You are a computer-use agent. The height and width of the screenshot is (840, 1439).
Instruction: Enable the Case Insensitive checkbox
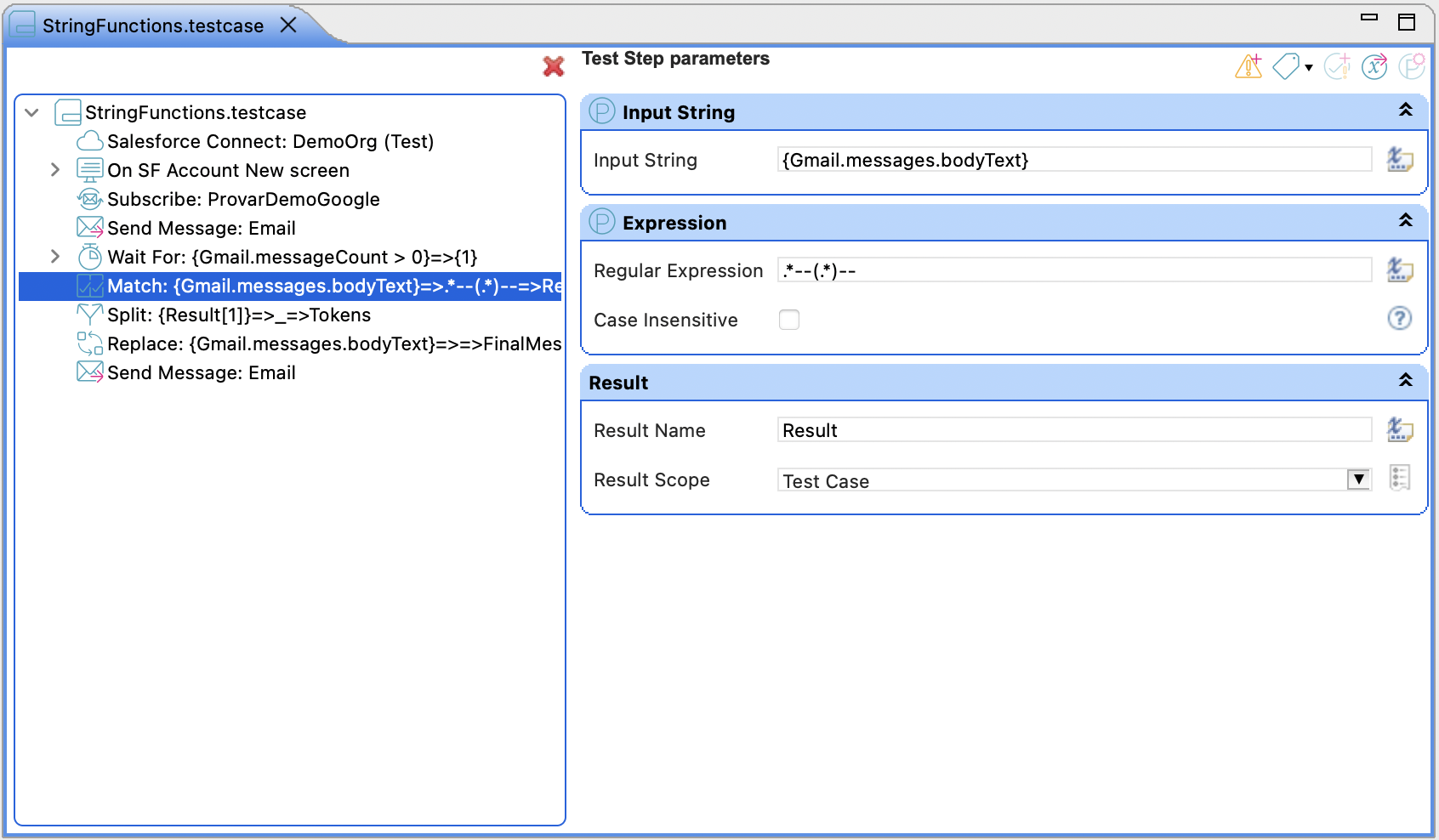[x=789, y=320]
